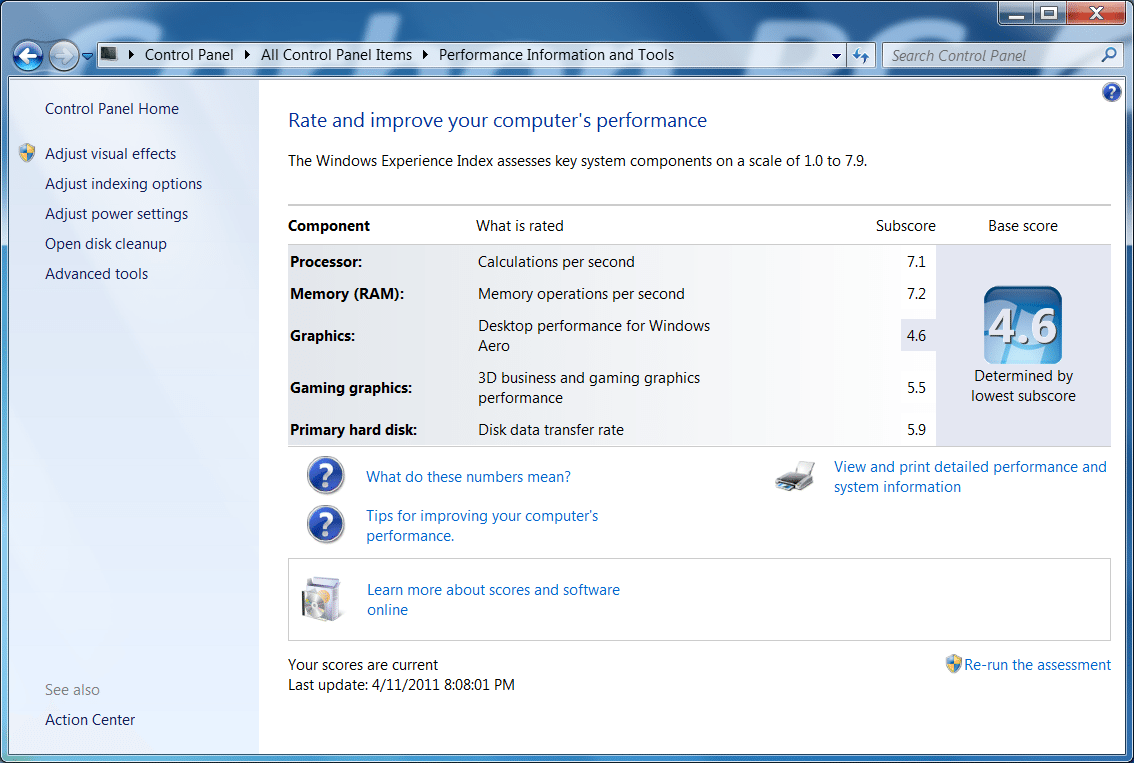Click the question icon for numbers meaning
Image resolution: width=1134 pixels, height=763 pixels.
pyautogui.click(x=325, y=475)
